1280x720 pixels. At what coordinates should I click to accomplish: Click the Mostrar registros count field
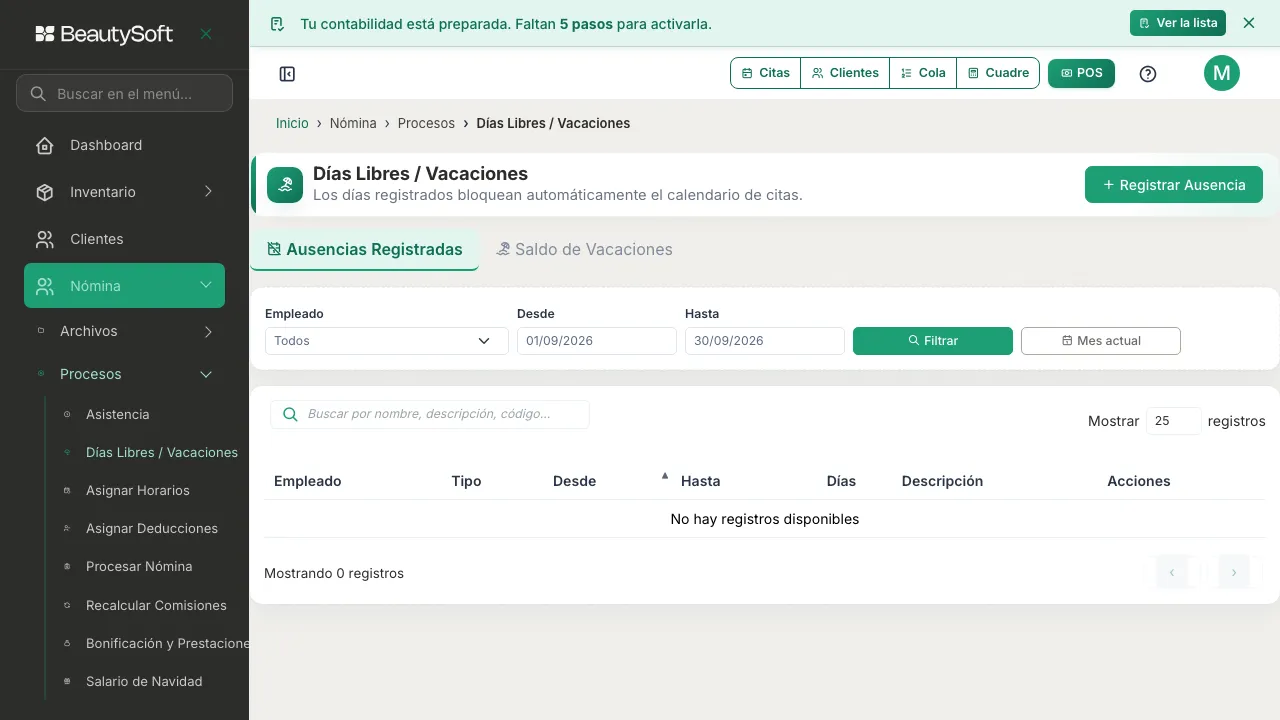point(1173,421)
